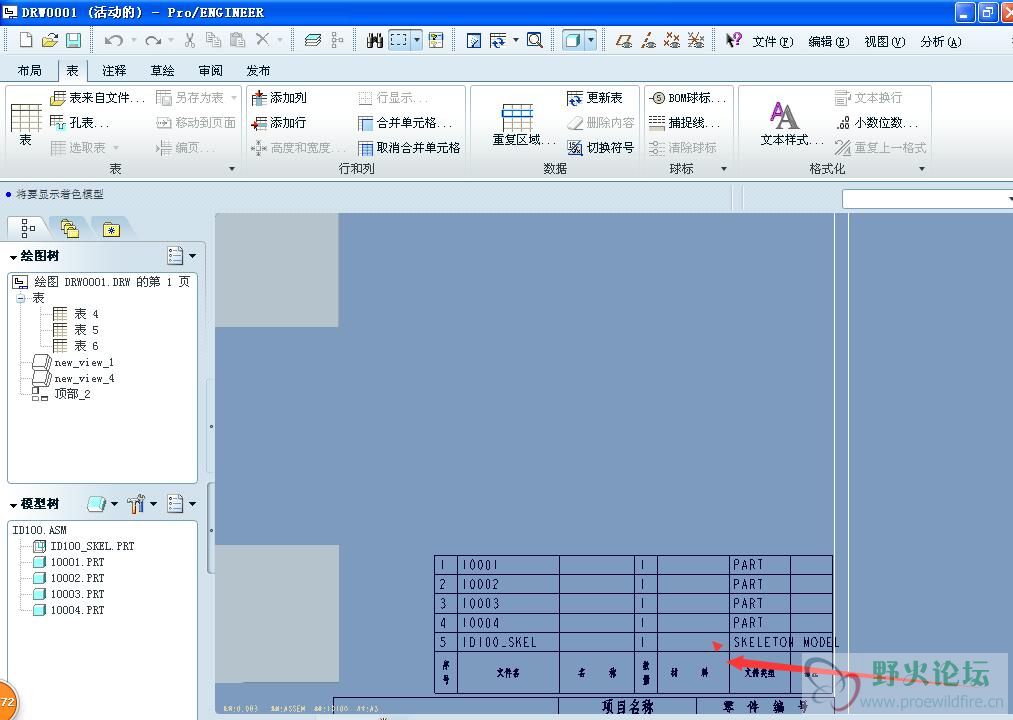Click the 重复区域 (Repeat Region) icon
1013x720 pixels.
[517, 118]
